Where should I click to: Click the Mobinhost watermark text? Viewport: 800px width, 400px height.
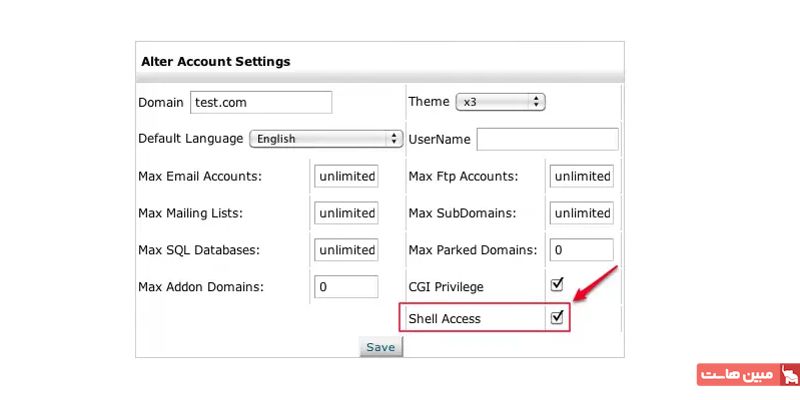click(x=739, y=376)
